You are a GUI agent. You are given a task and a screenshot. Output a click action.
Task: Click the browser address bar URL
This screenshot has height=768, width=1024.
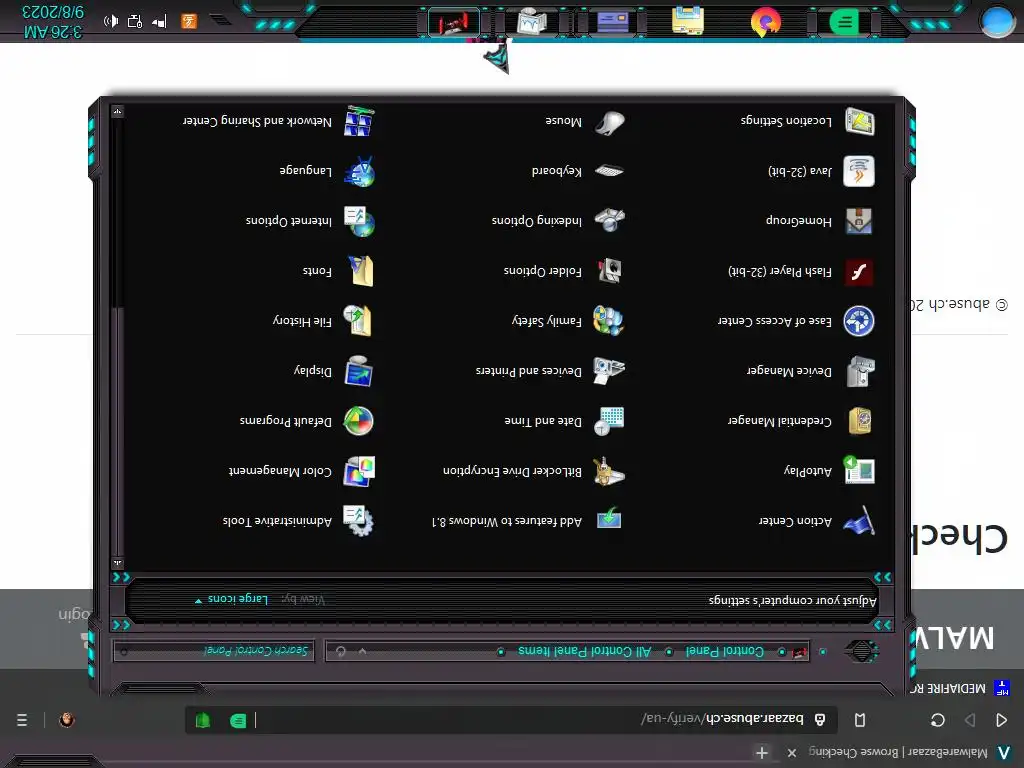click(x=722, y=718)
